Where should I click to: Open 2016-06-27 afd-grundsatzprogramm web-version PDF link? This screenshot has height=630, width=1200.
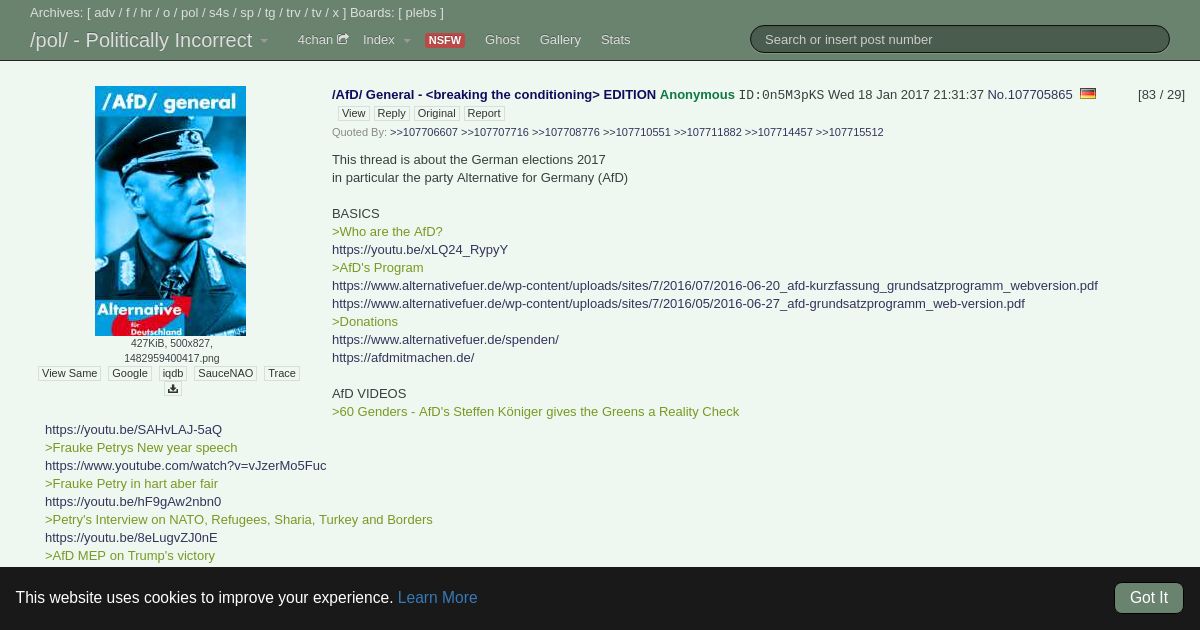point(678,303)
